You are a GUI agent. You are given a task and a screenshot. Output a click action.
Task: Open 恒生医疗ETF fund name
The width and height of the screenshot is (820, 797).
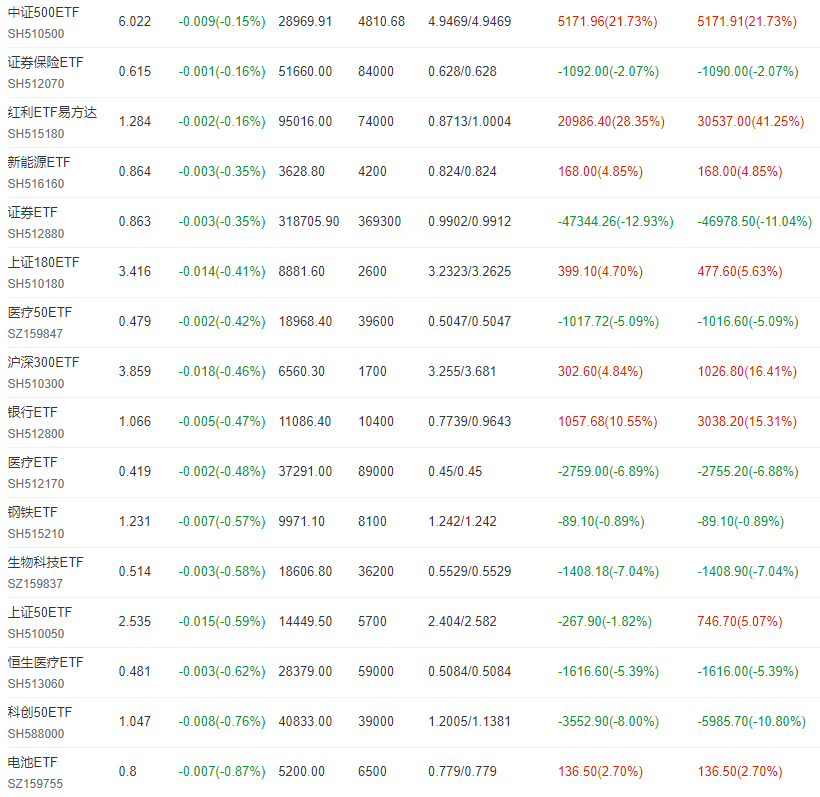(45, 663)
